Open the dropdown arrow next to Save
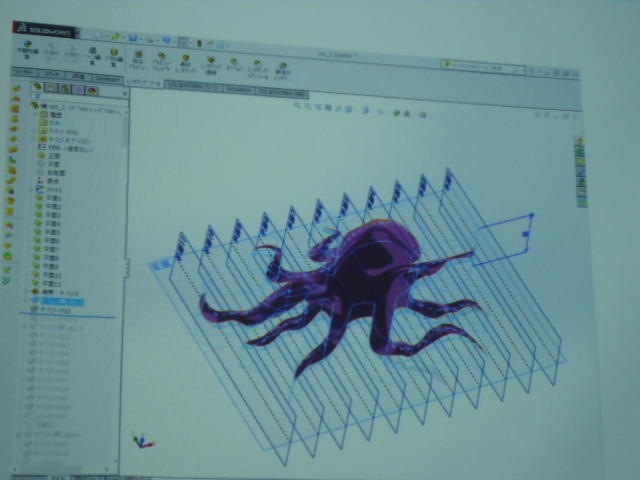This screenshot has height=480, width=640. pos(140,39)
